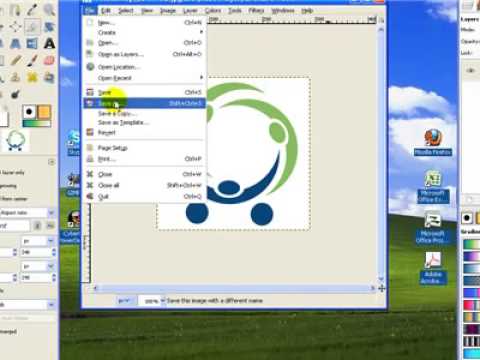Screen dimensions: 480x360
Task: Click the landscape orientation button in crop options
Action: pyautogui.click(x=50, y=226)
